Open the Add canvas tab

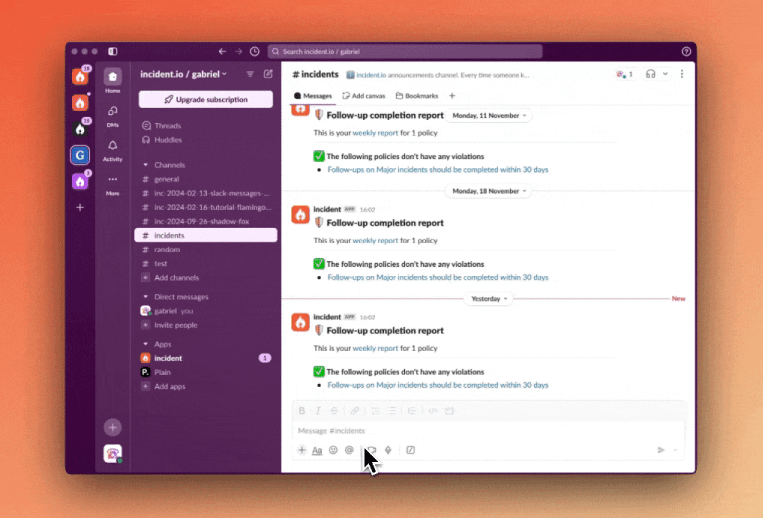(364, 96)
